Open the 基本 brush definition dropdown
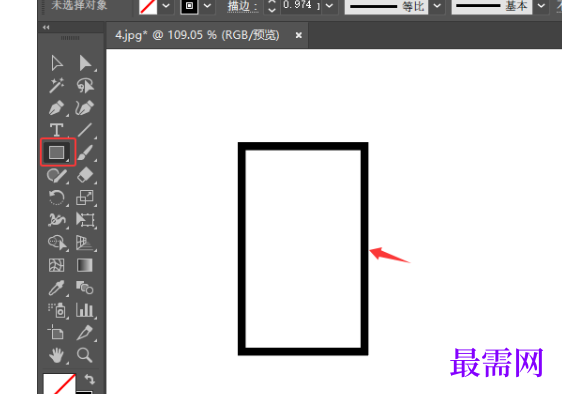This screenshot has width=562, height=394. coord(541,6)
